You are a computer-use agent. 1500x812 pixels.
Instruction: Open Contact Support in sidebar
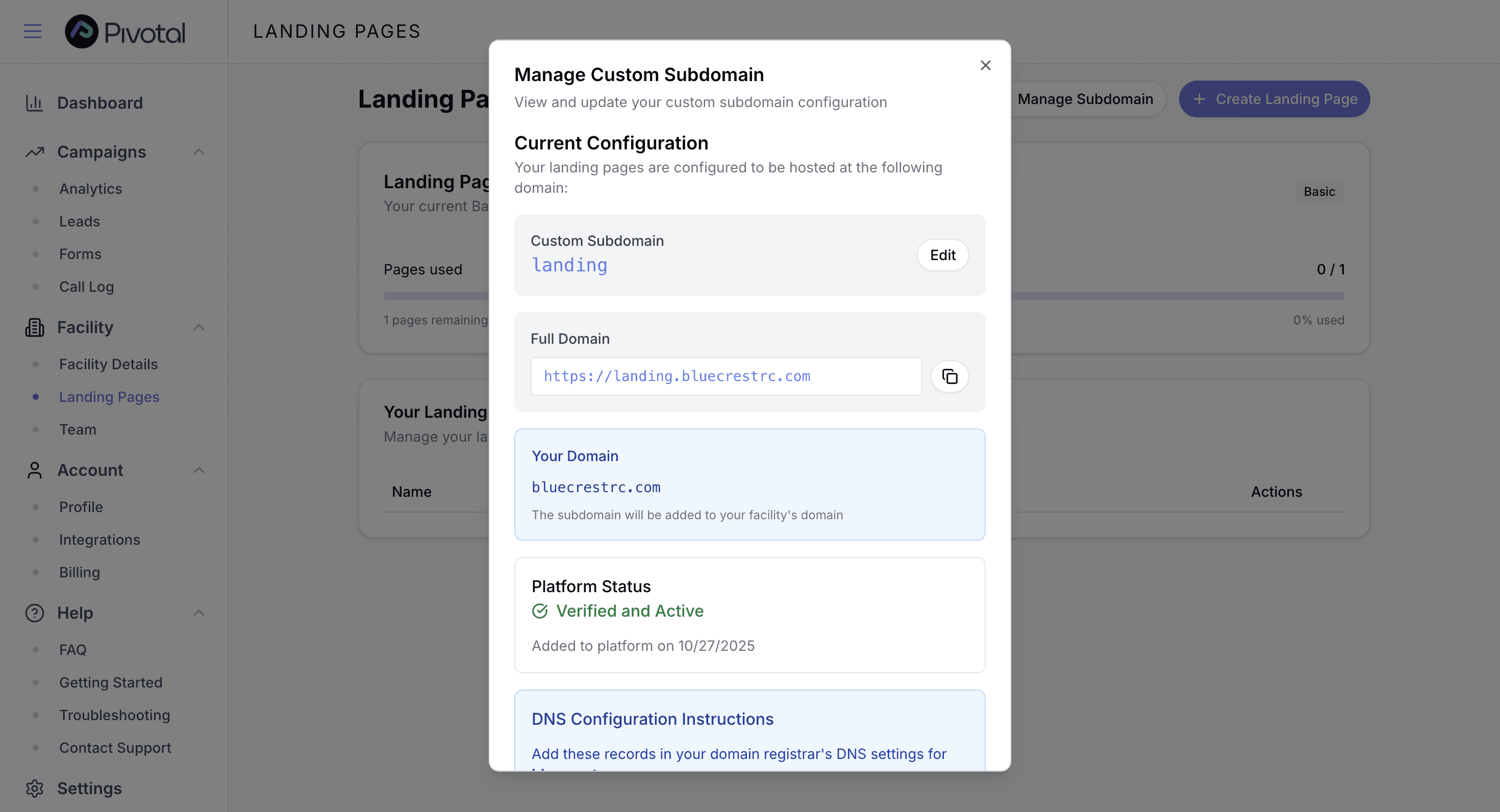tap(115, 747)
